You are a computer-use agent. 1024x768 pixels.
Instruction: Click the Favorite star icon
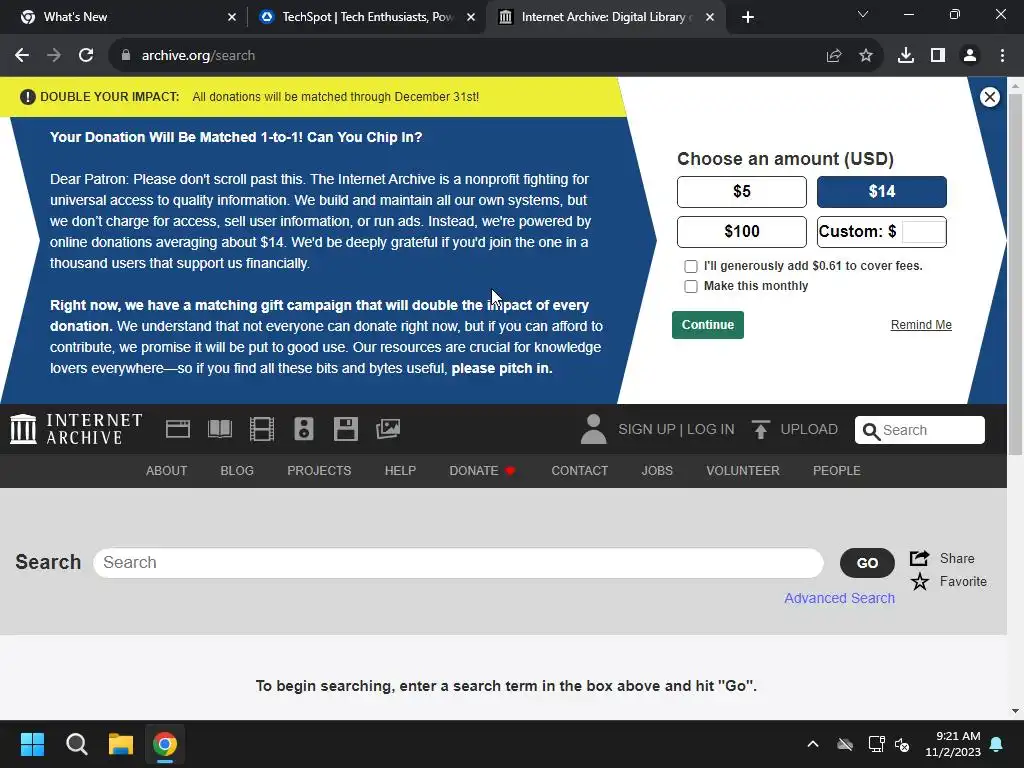tap(920, 581)
